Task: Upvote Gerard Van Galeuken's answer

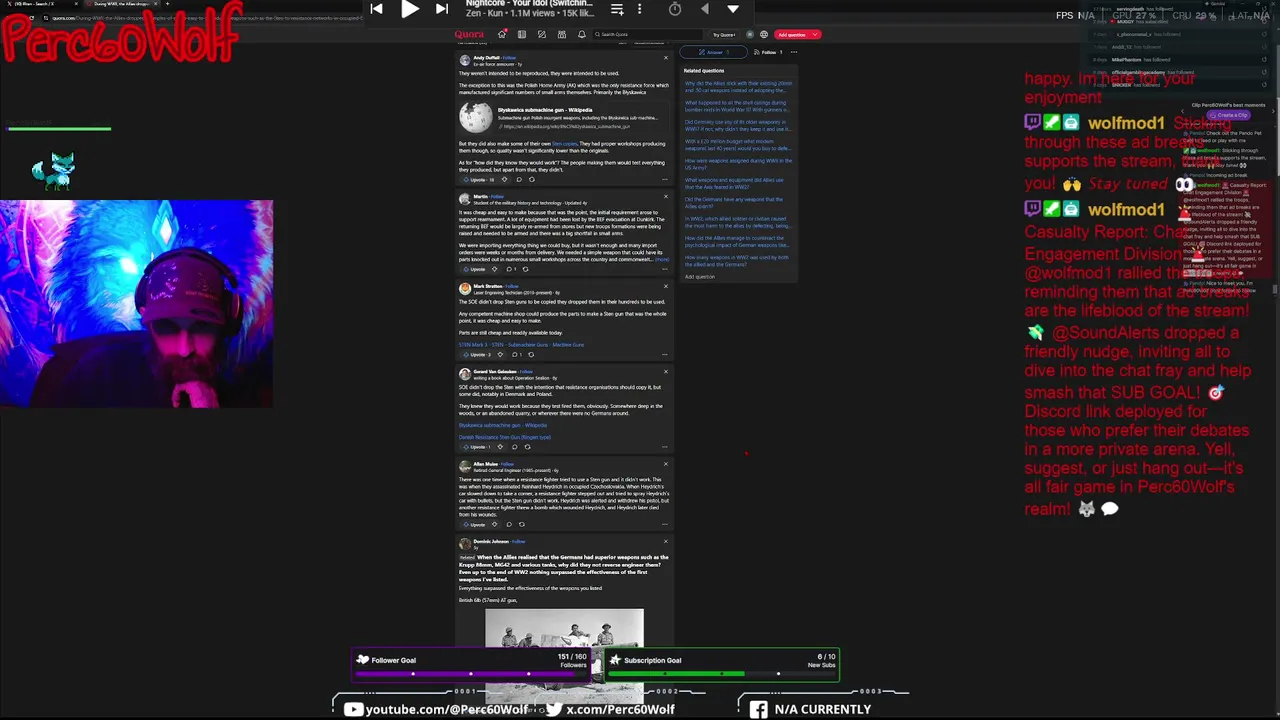Action: [x=475, y=447]
